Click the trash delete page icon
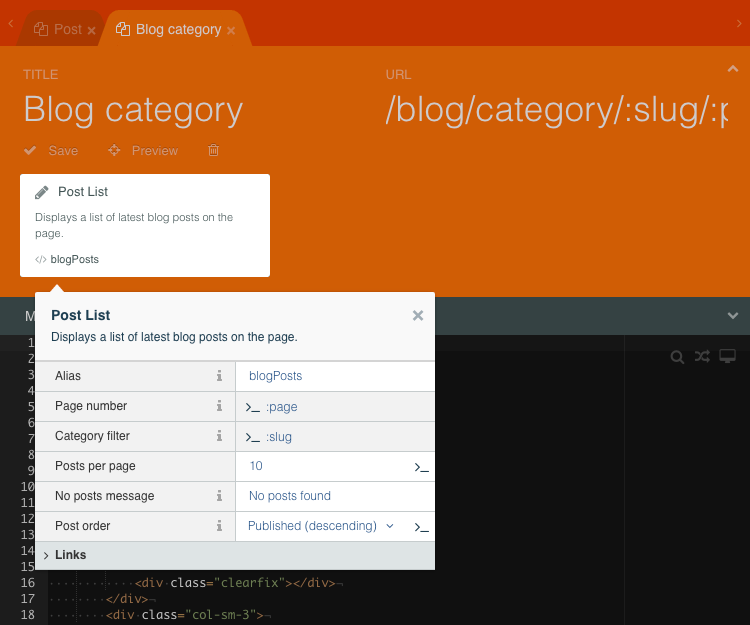This screenshot has height=625, width=750. point(213,151)
